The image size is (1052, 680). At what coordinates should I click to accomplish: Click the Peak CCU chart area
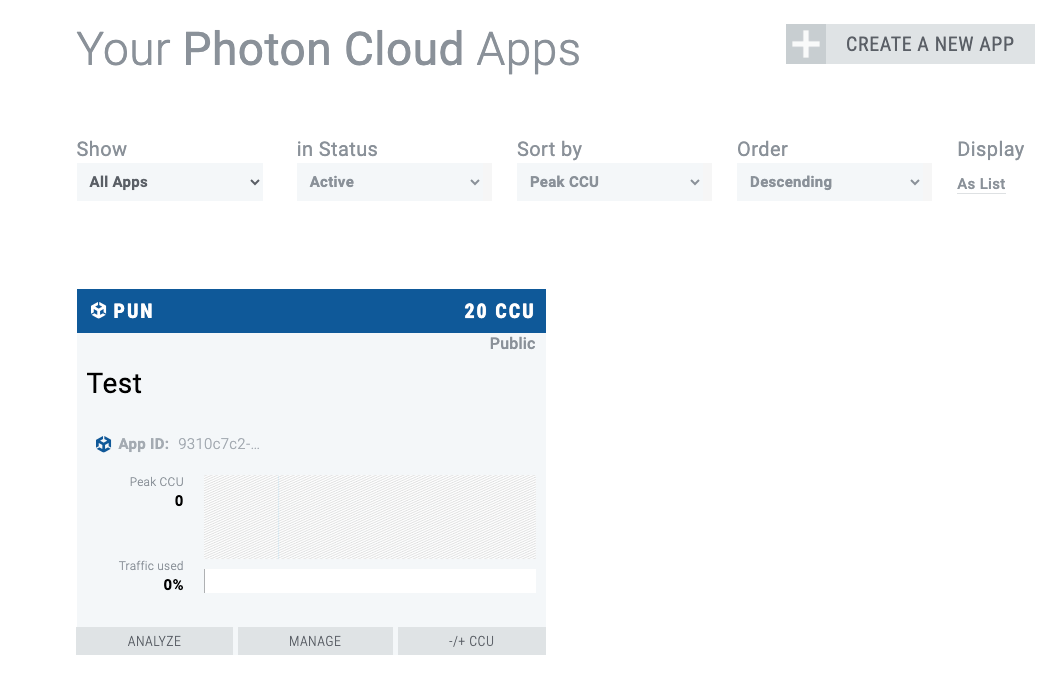coord(370,516)
